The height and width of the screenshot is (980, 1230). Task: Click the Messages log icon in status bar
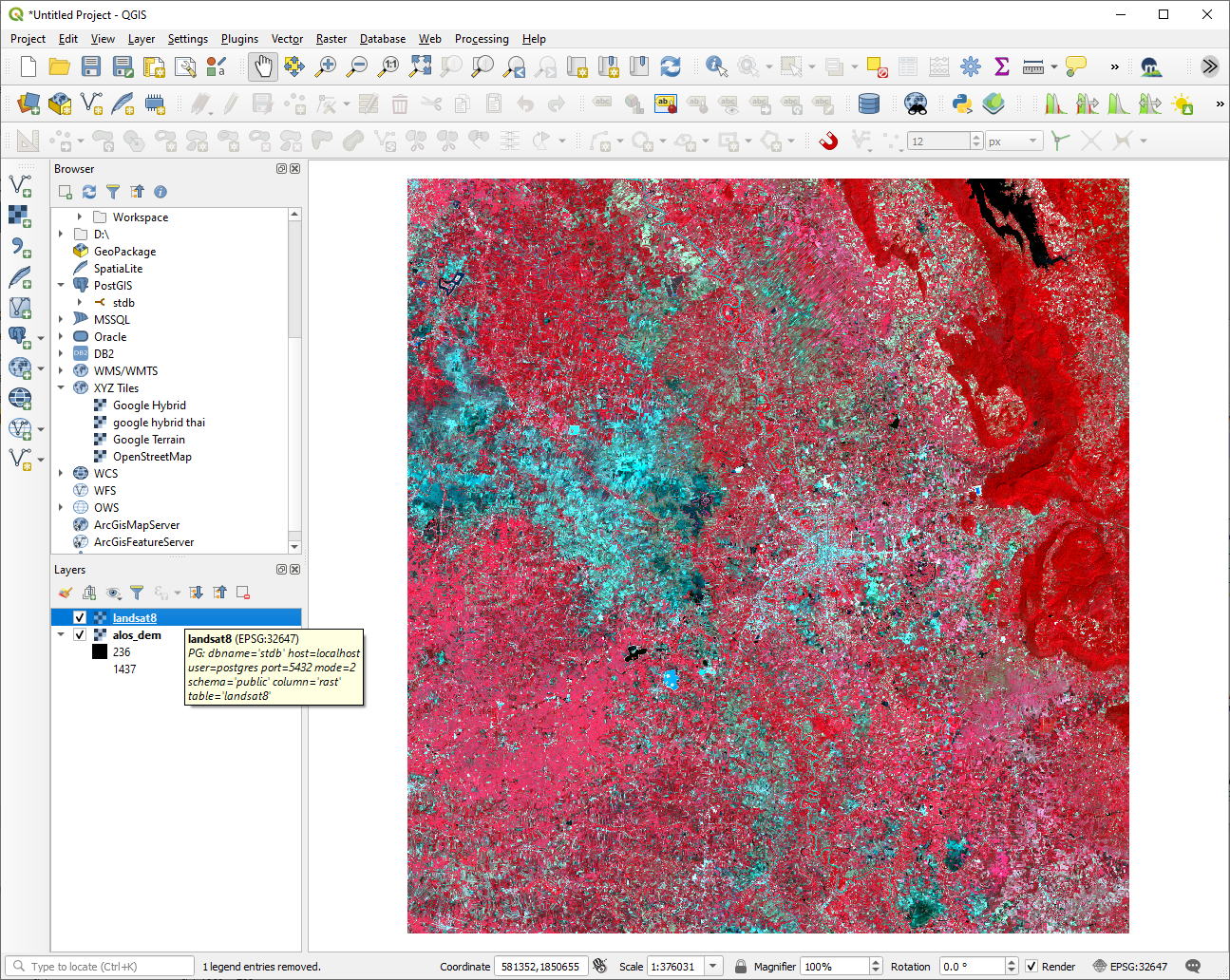point(1194,966)
